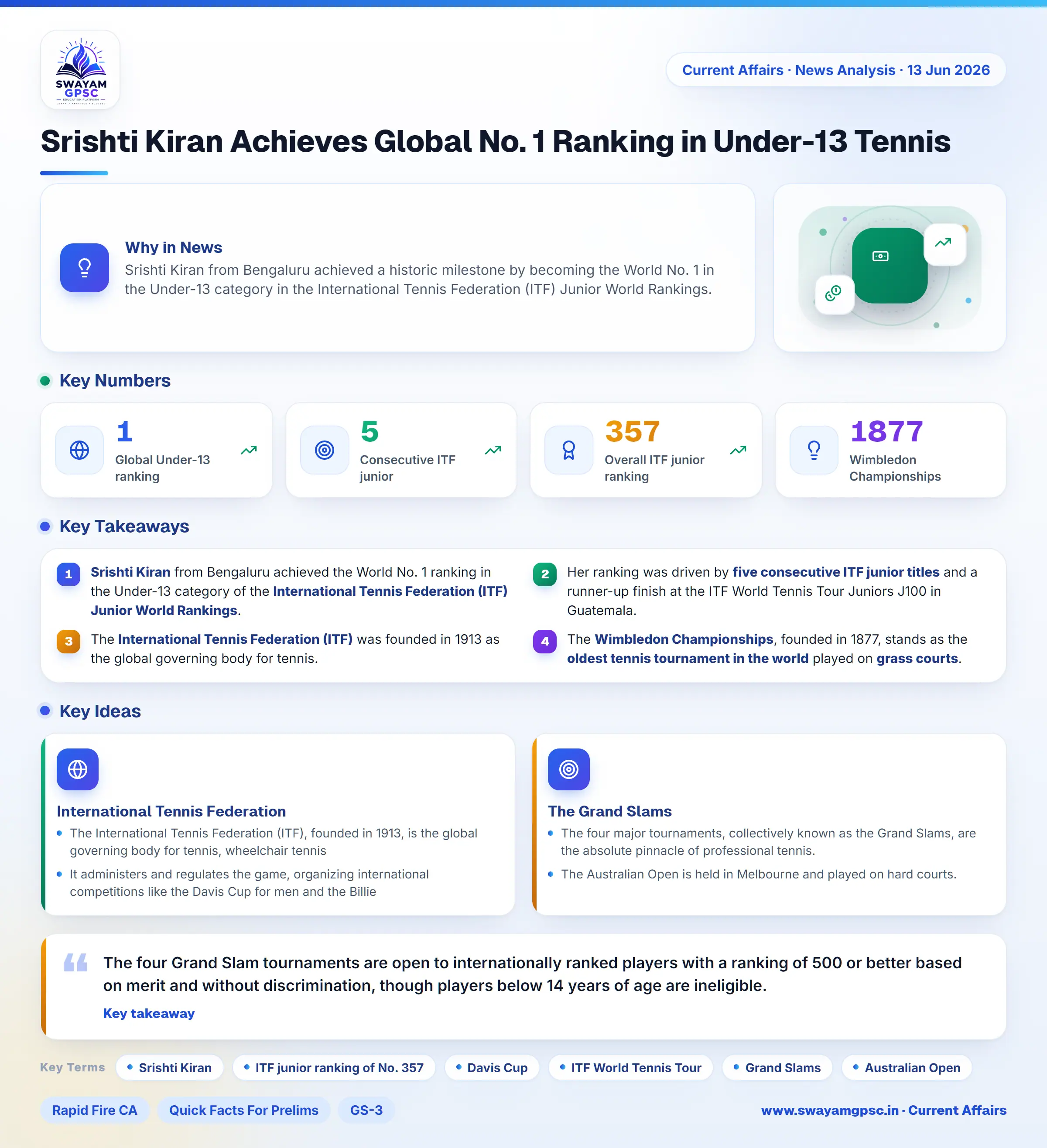The image size is (1047, 1148).
Task: Click the Why in News heading
Action: pos(174,248)
